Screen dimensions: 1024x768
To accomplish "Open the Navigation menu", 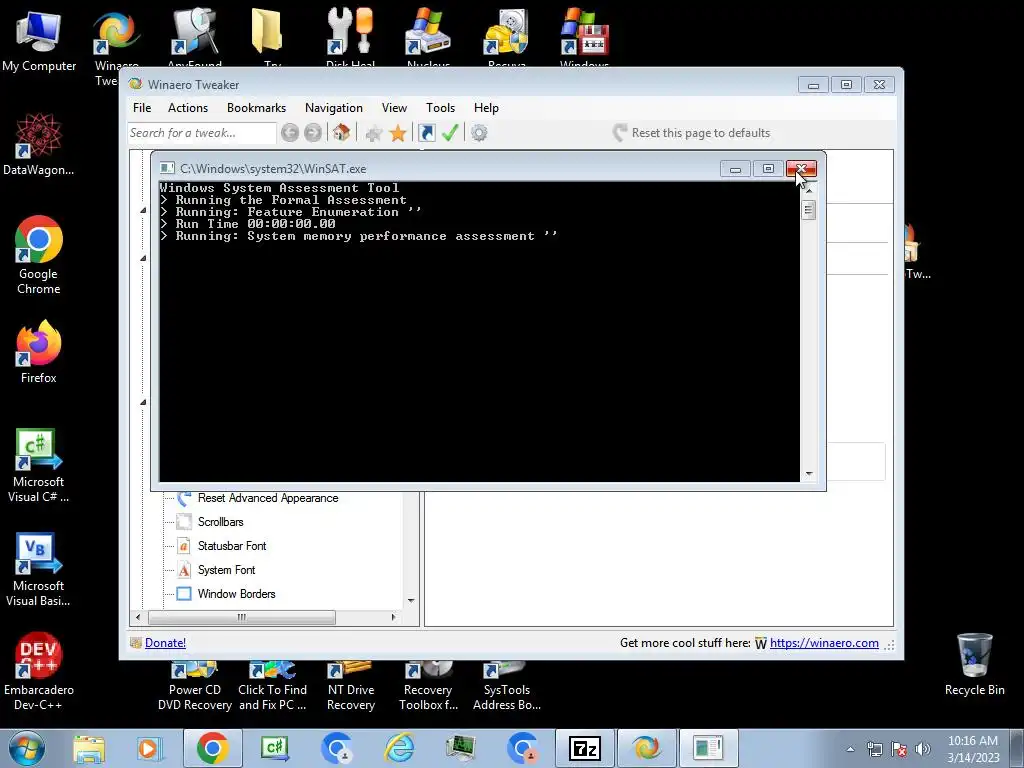I will tap(334, 108).
